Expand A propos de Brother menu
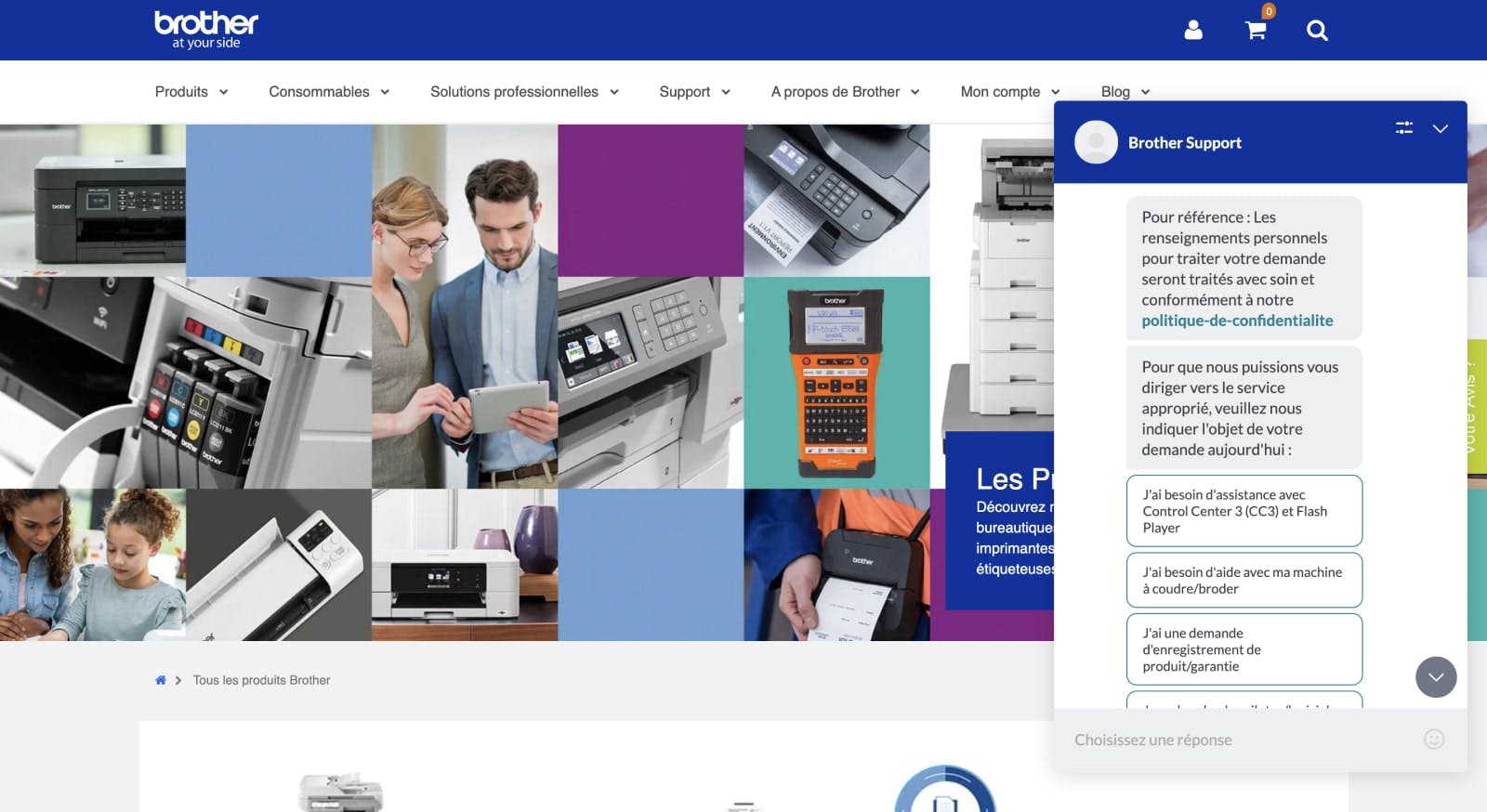 coord(845,91)
